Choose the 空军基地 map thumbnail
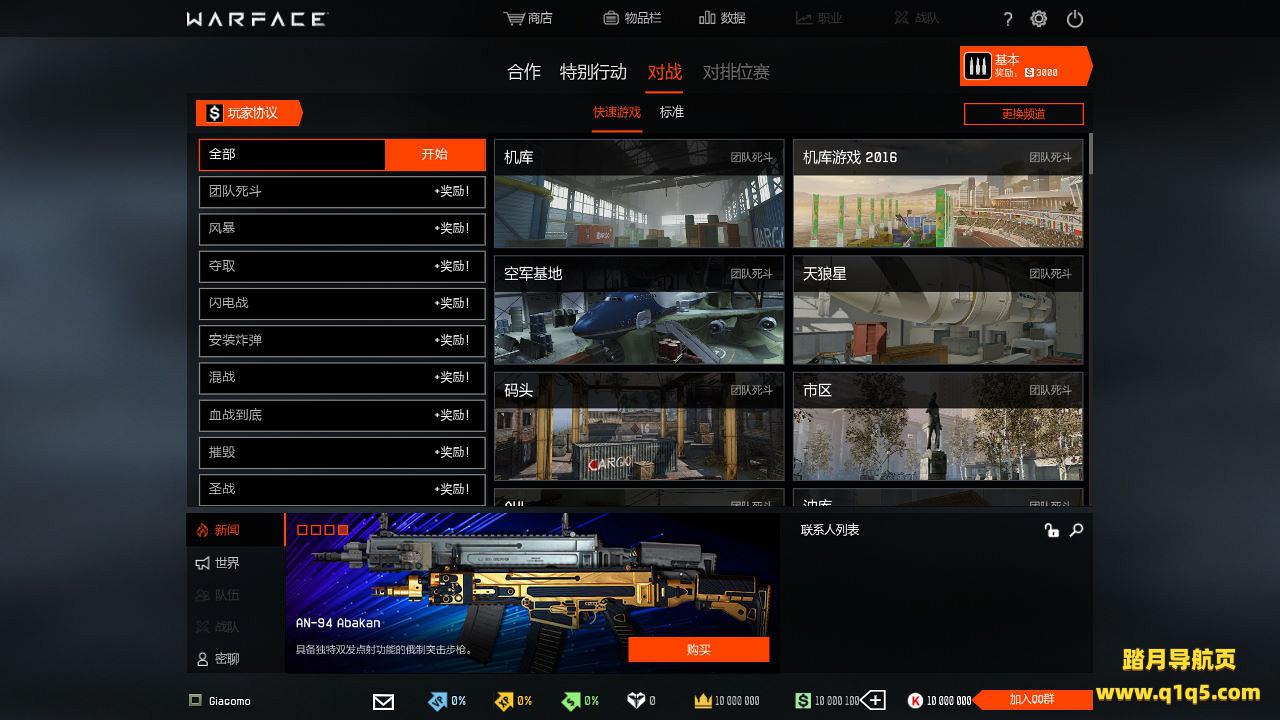 click(638, 310)
